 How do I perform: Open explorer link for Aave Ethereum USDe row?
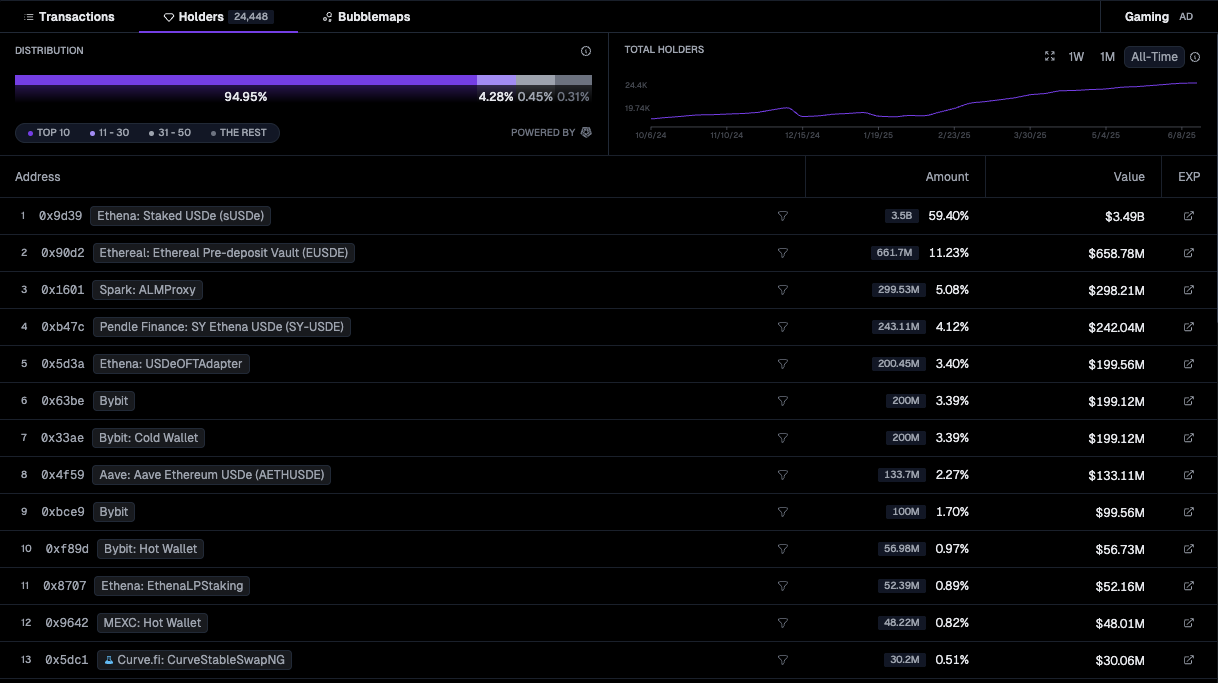pos(1189,475)
